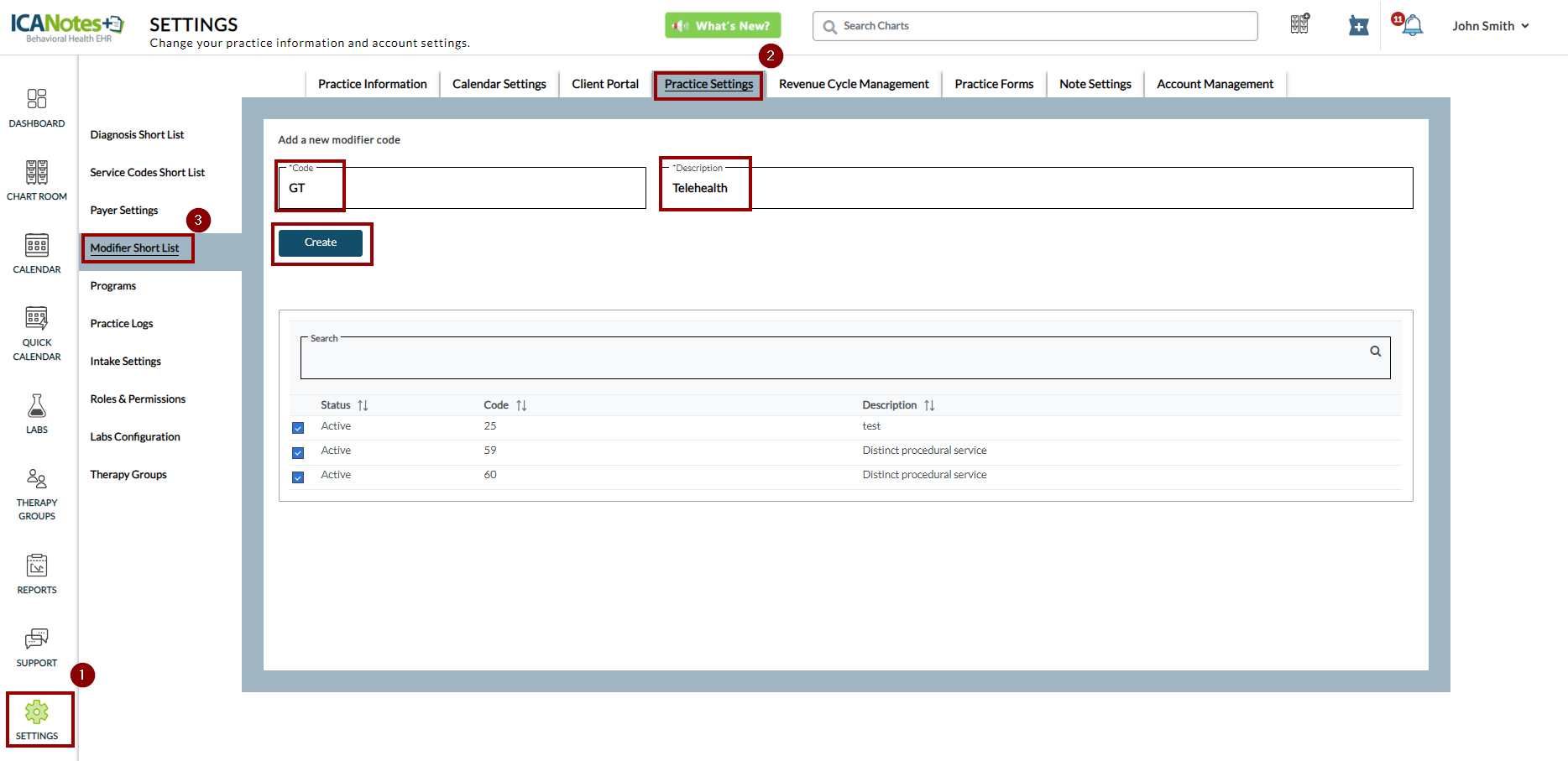Toggle the checkbox for code 59
This screenshot has height=761, width=1568.
click(x=298, y=453)
